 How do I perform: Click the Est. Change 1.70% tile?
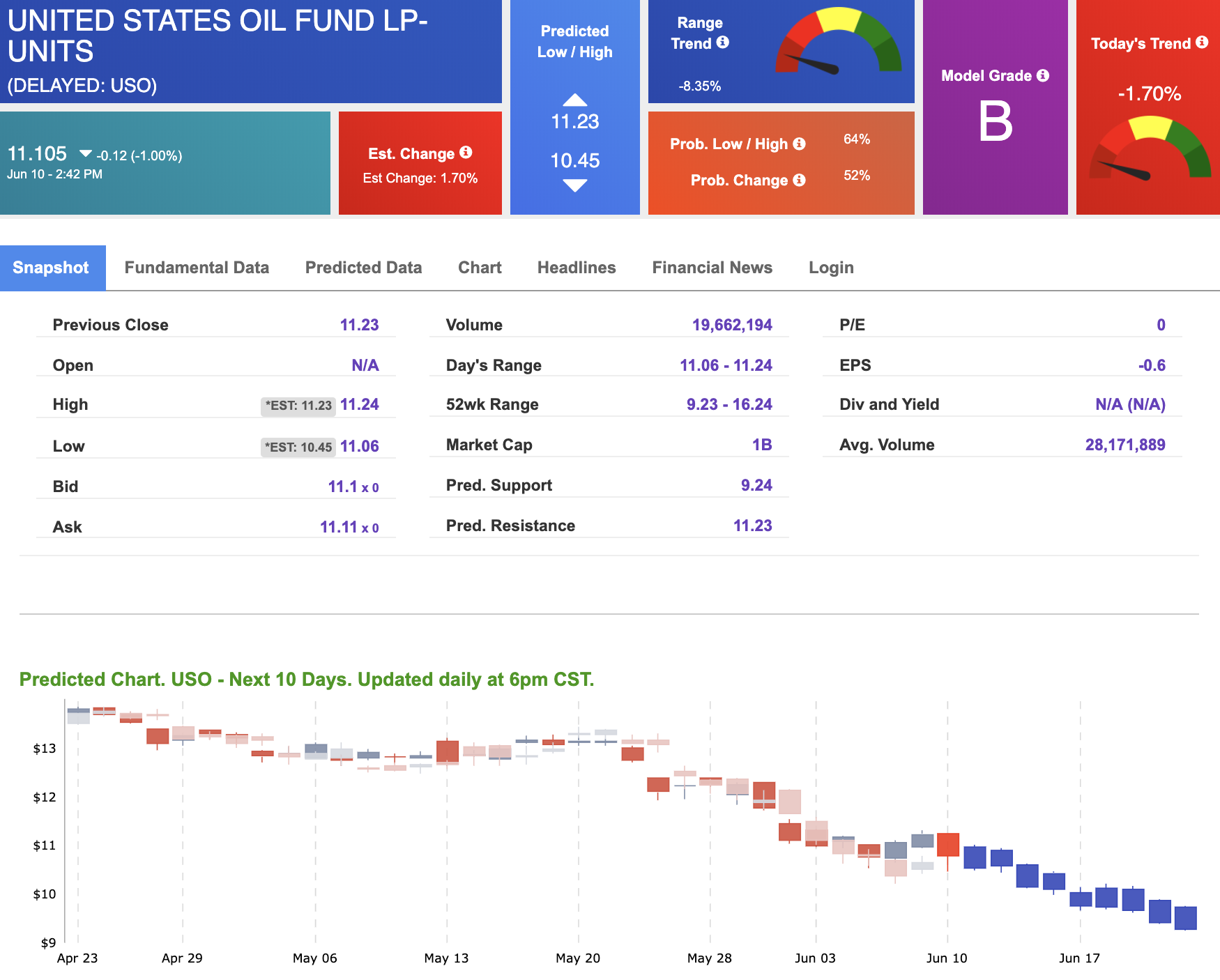point(420,163)
